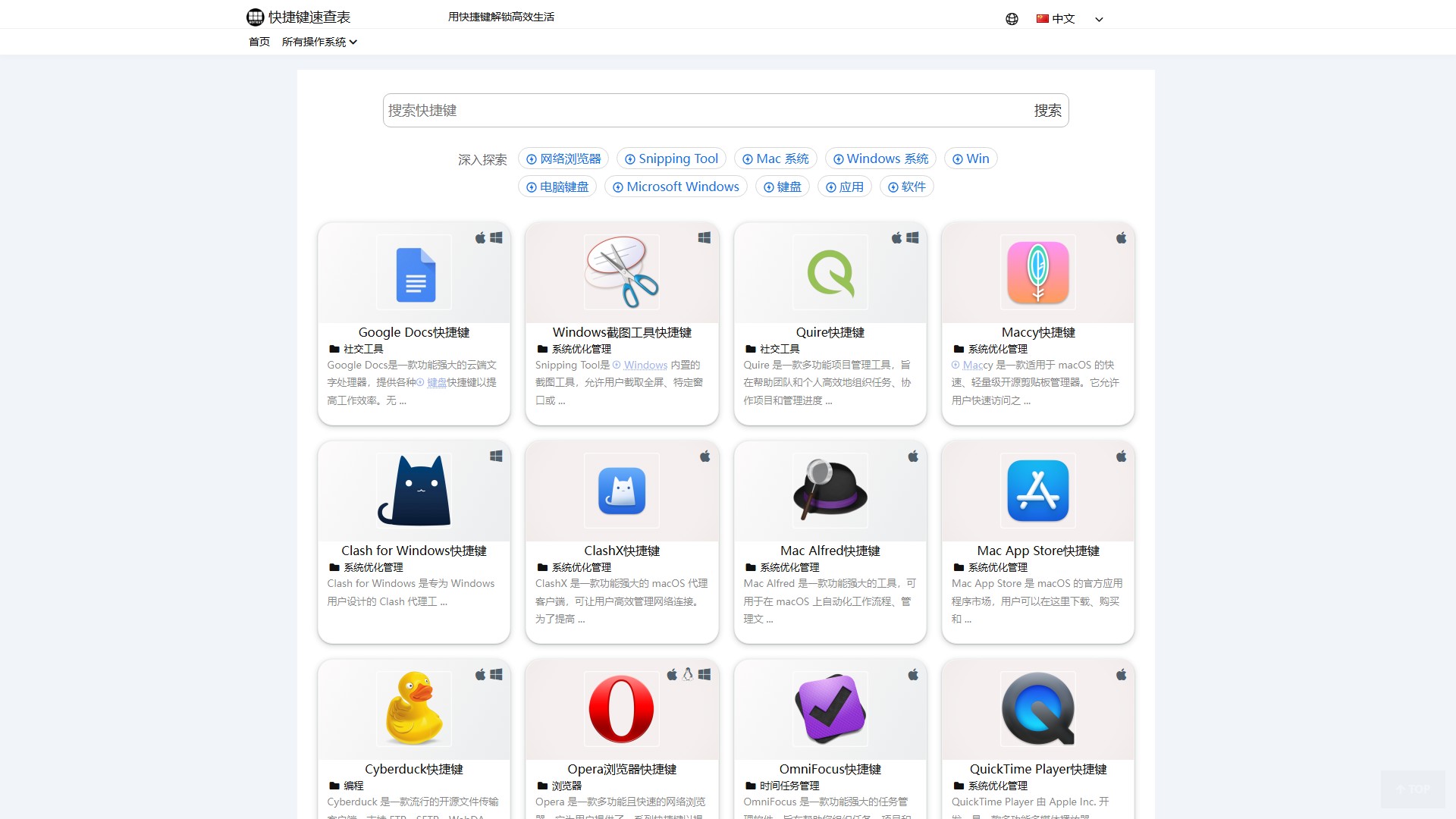Image resolution: width=1456 pixels, height=819 pixels.
Task: Select the red Opera browser icon
Action: (622, 709)
